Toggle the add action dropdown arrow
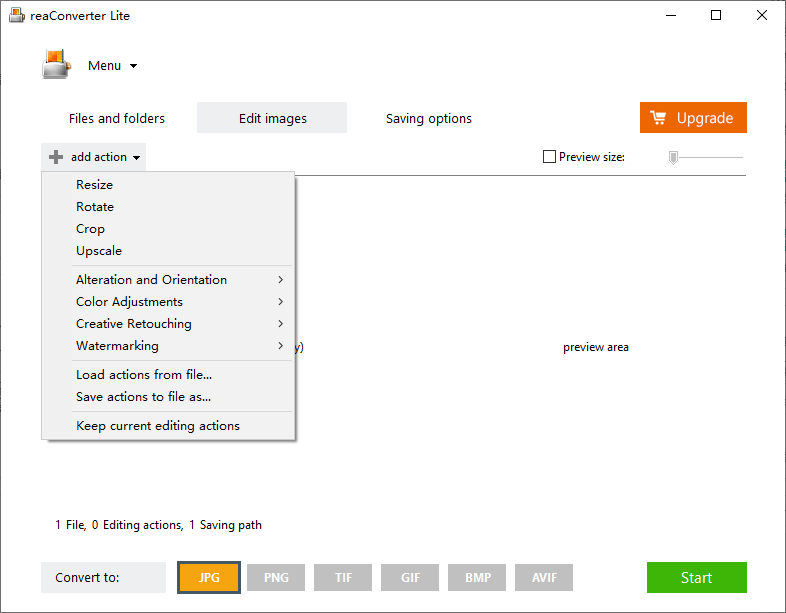This screenshot has height=613, width=786. (136, 158)
